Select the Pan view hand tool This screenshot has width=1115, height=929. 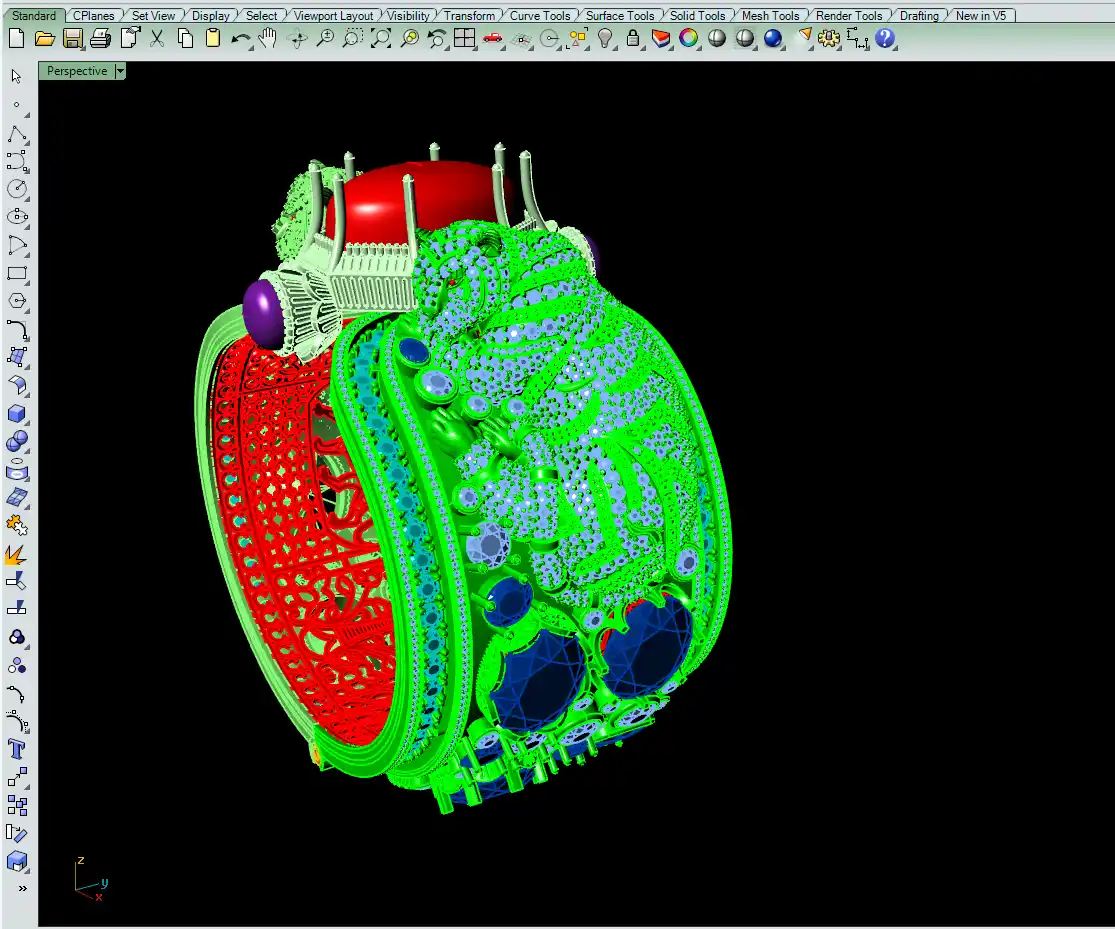268,38
